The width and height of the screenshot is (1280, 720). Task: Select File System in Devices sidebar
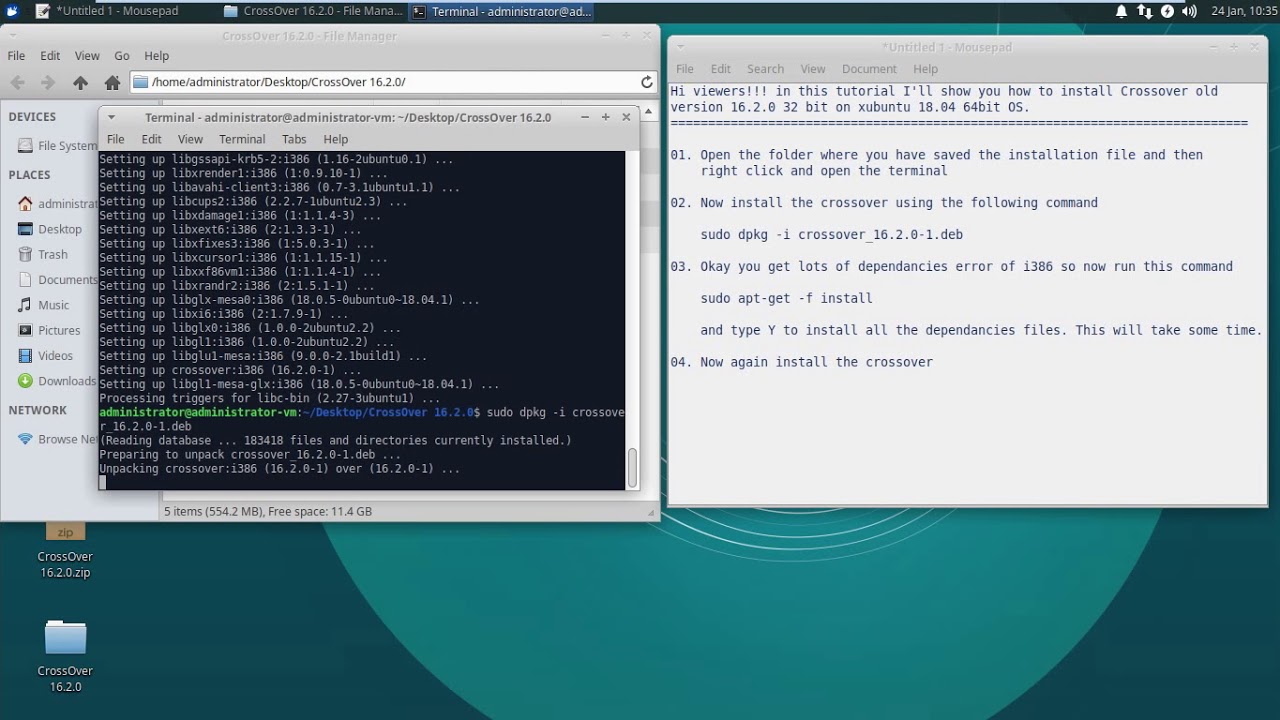coord(57,146)
